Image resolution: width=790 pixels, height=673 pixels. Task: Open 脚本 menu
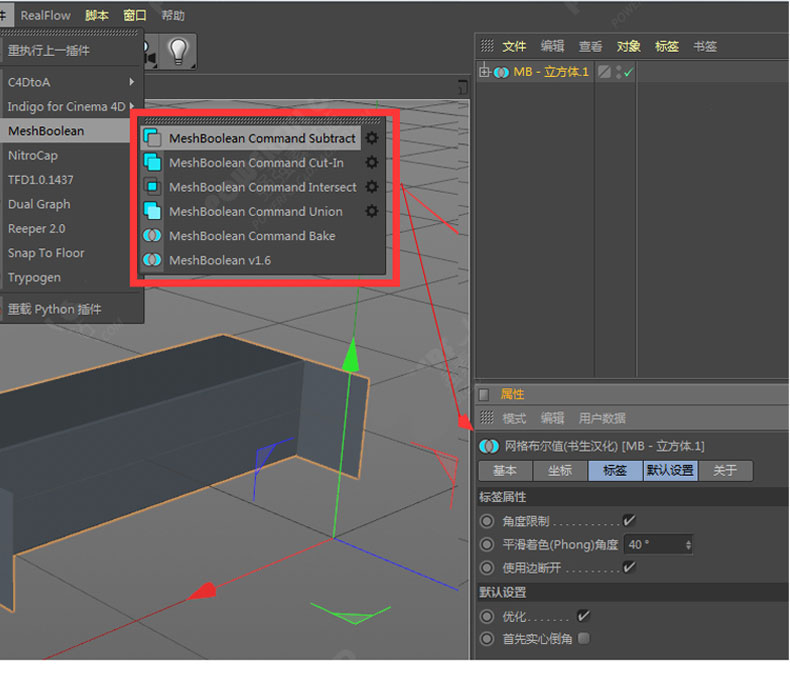click(97, 16)
